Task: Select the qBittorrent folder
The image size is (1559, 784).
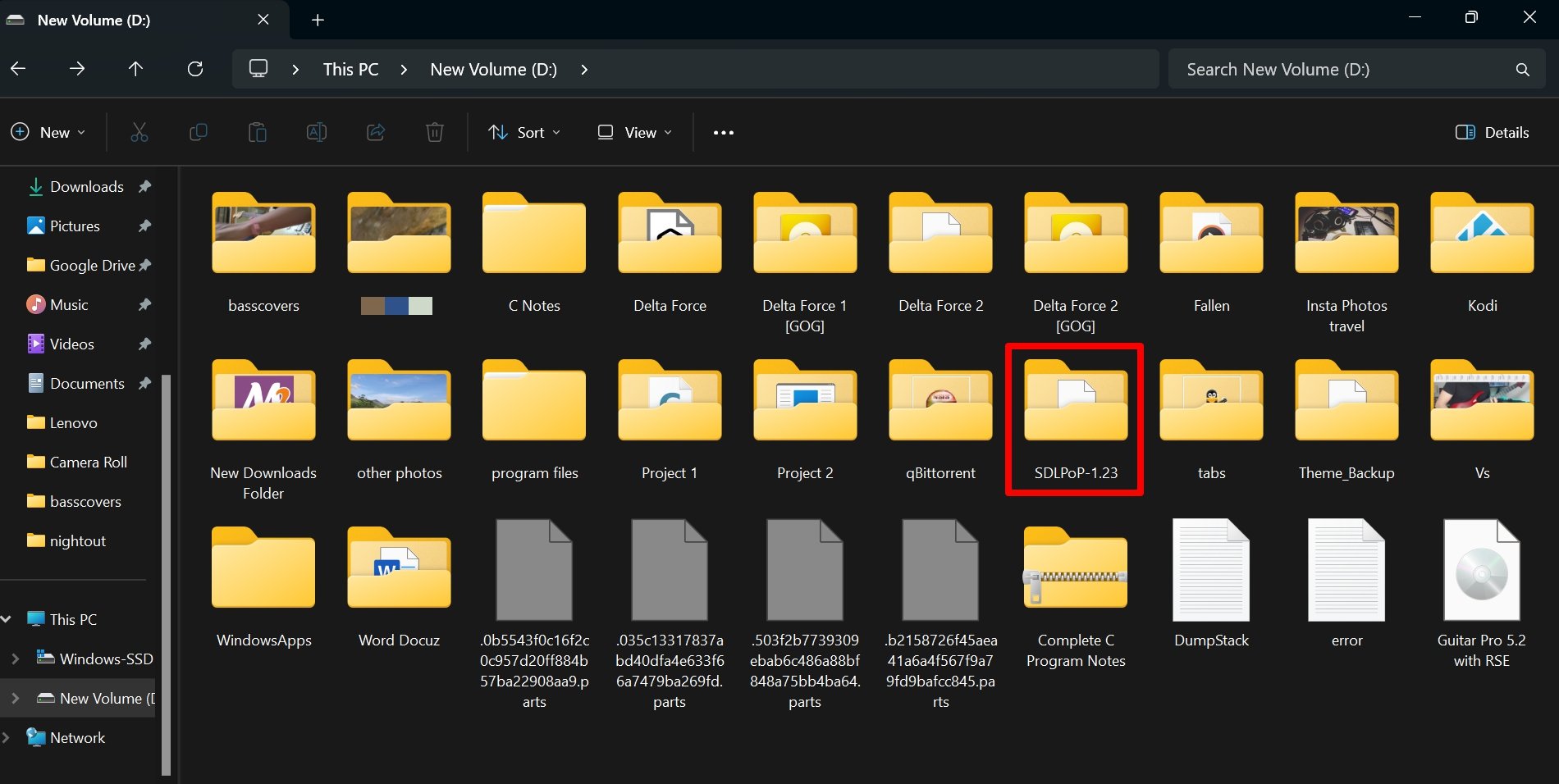Action: (x=940, y=420)
